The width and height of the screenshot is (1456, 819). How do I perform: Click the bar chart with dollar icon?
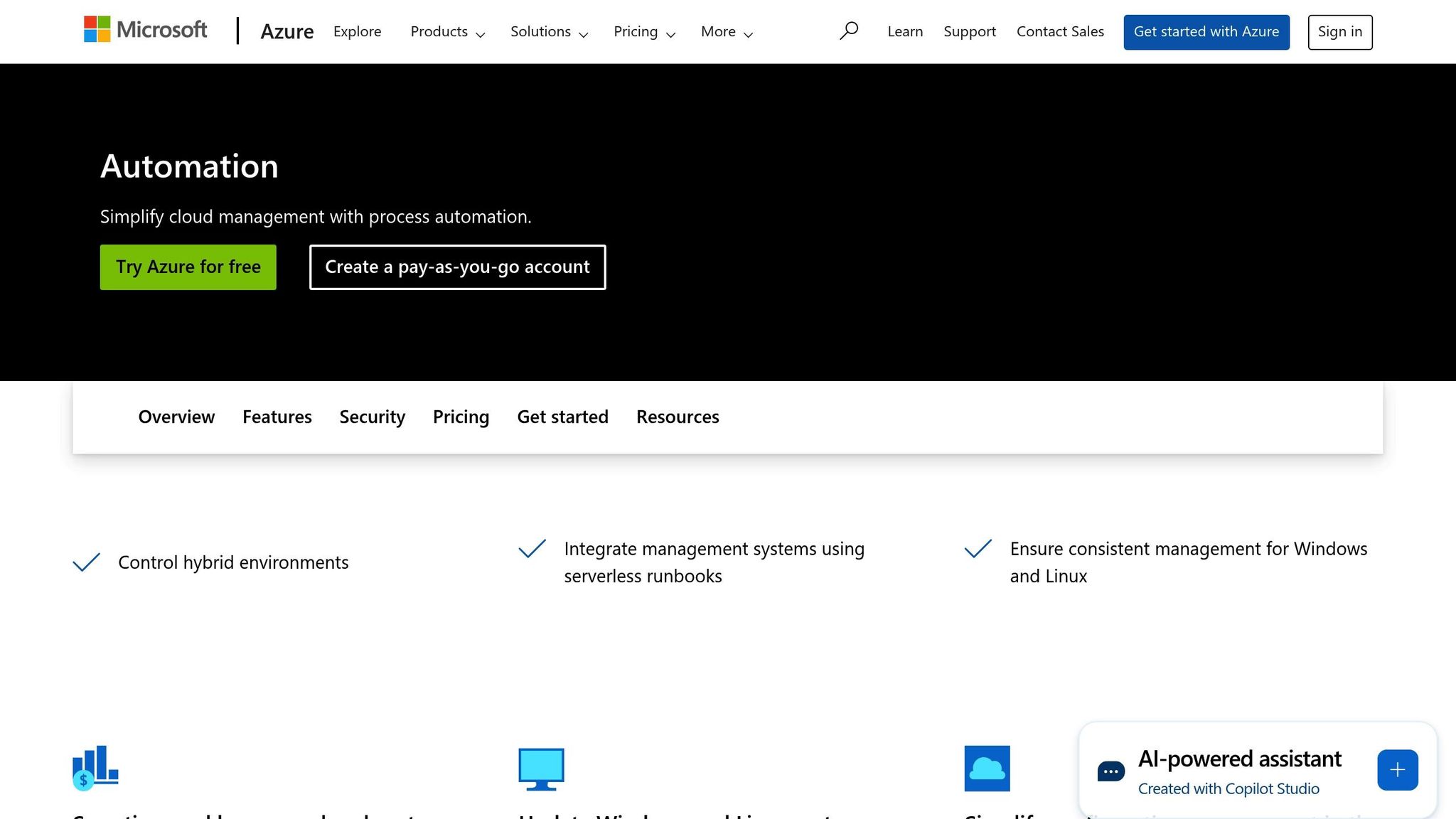click(x=95, y=768)
